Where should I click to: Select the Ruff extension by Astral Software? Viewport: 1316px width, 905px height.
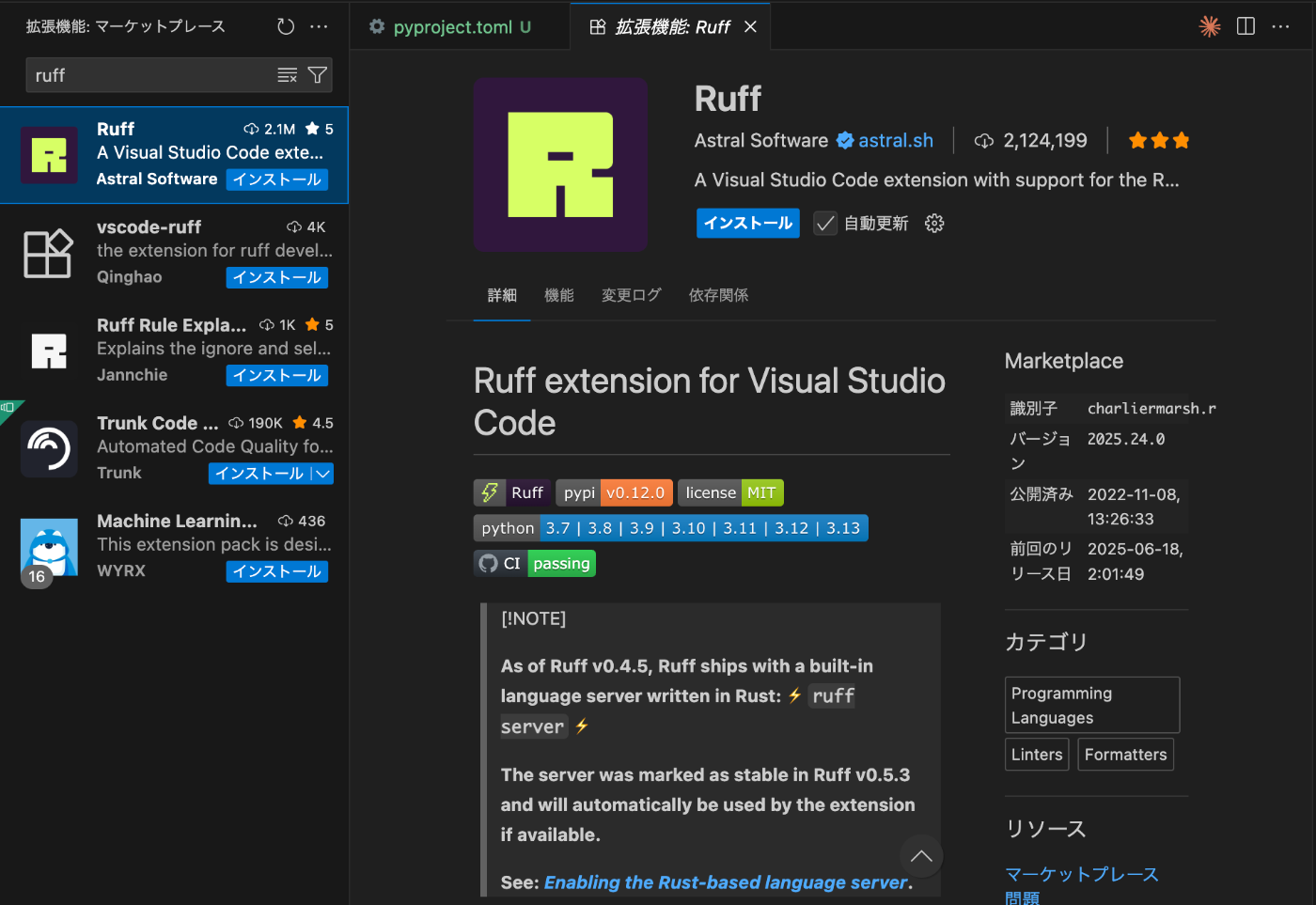tap(174, 155)
